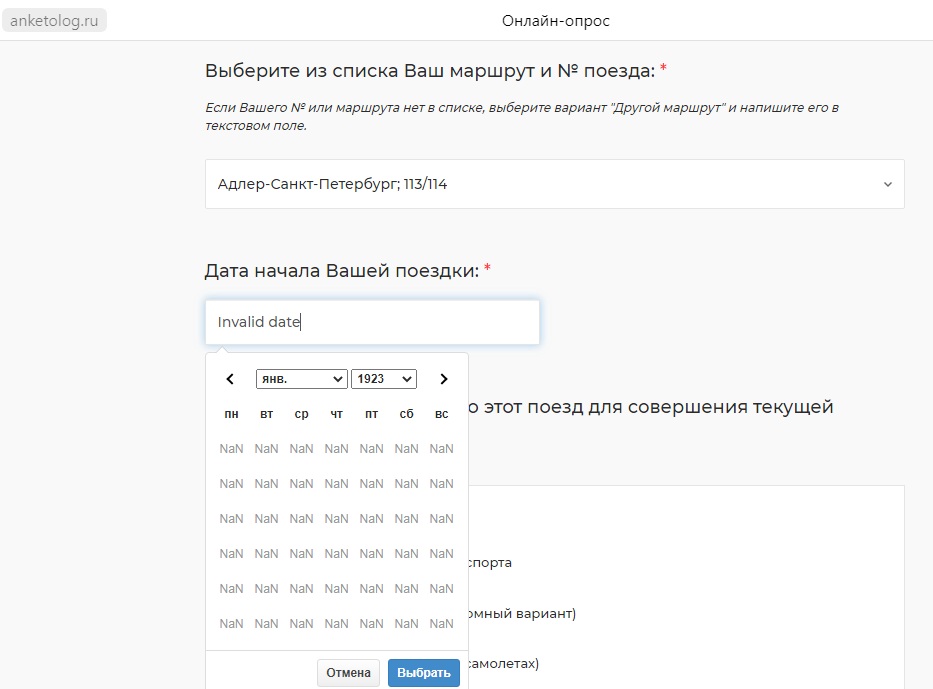Screen dimensions: 933x689
Task: Go to next month in calendar
Action: (444, 379)
